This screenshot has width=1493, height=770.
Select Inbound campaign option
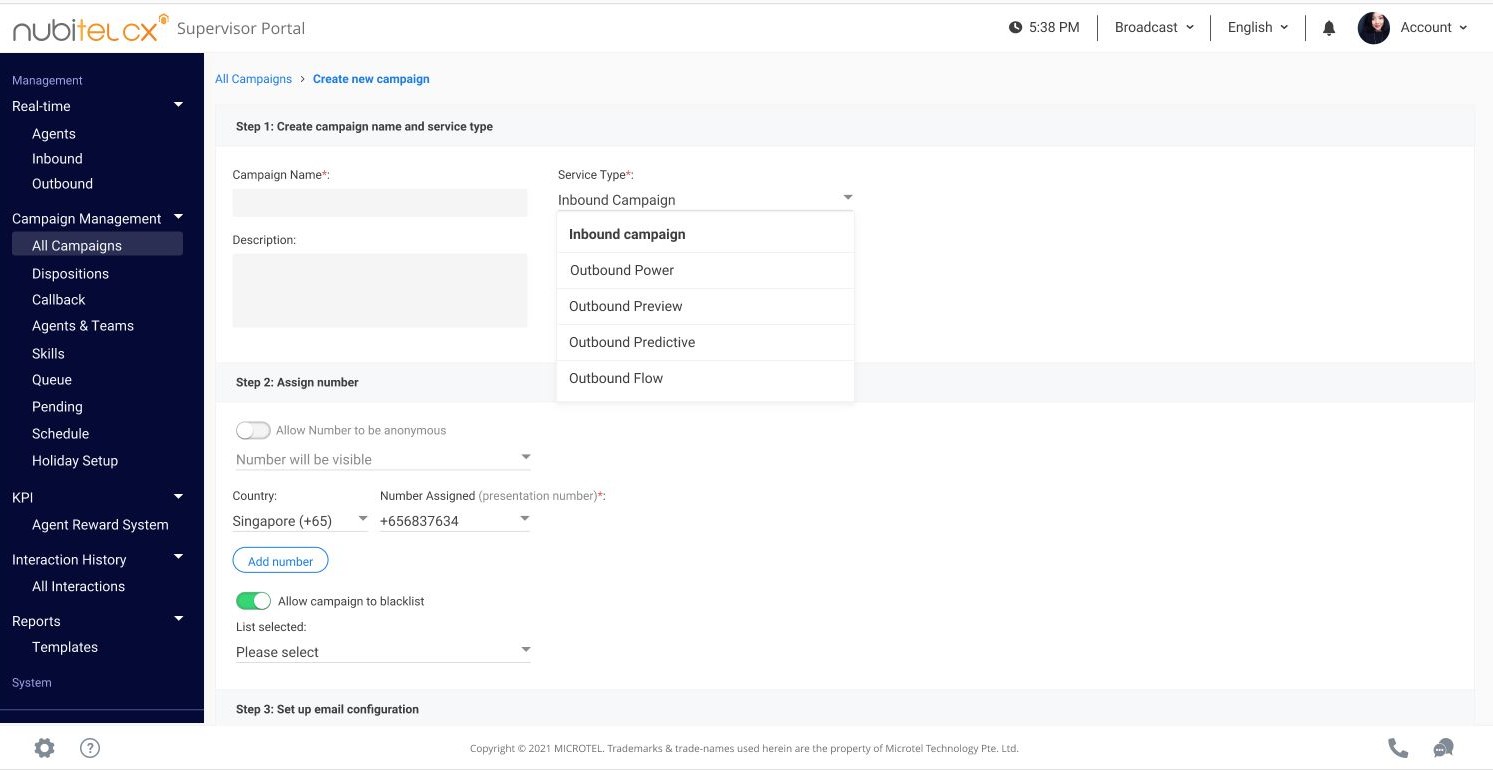click(x=705, y=234)
